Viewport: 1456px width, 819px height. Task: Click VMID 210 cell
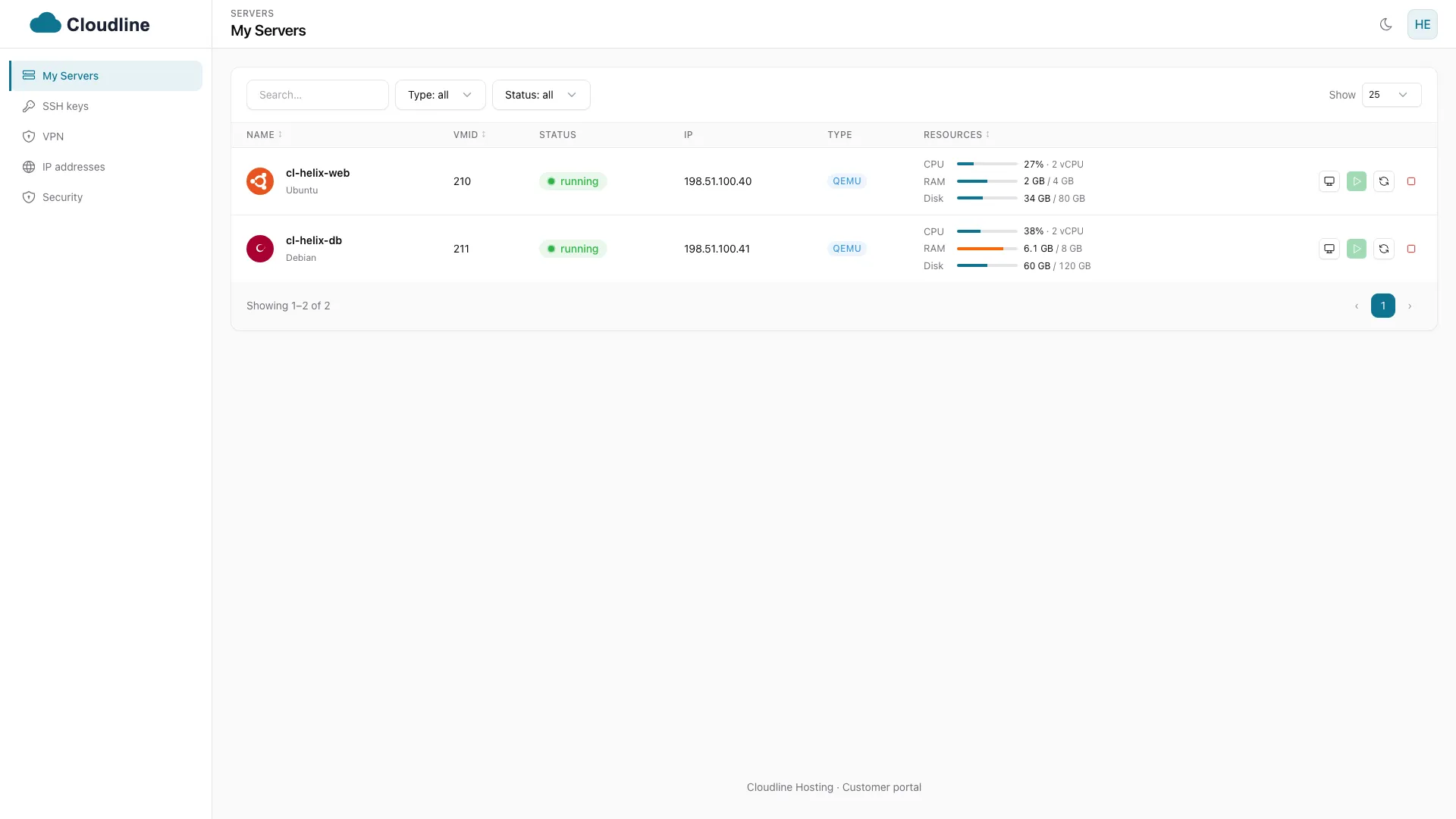tap(462, 181)
